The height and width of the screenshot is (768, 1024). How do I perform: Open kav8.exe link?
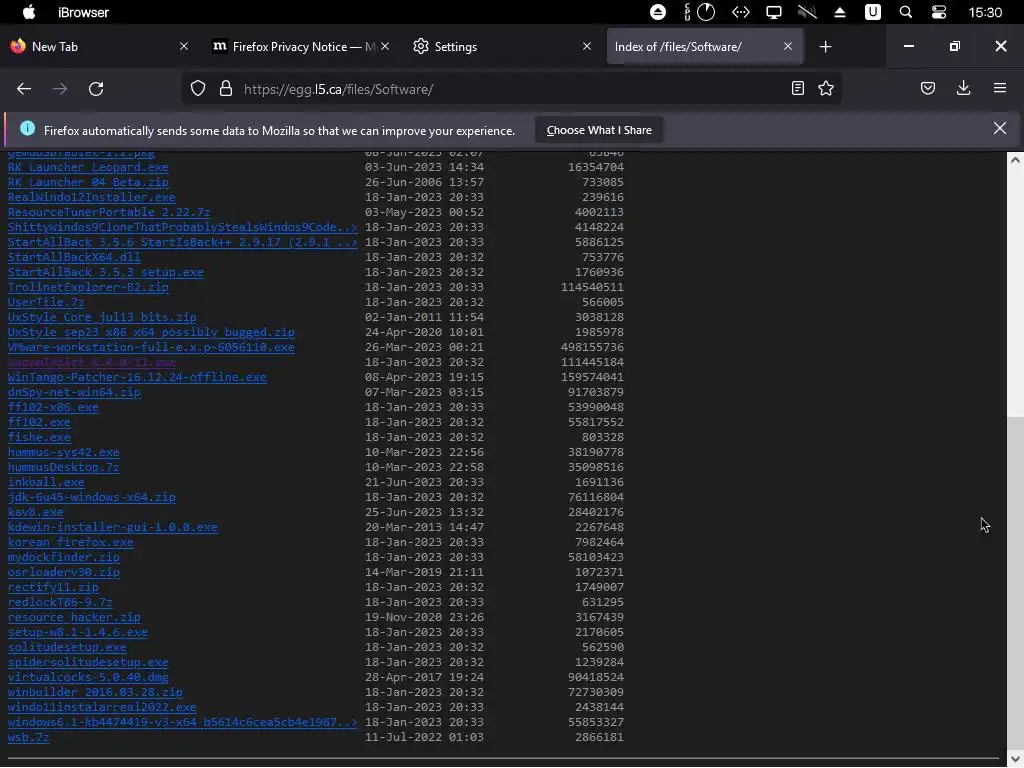[35, 513]
